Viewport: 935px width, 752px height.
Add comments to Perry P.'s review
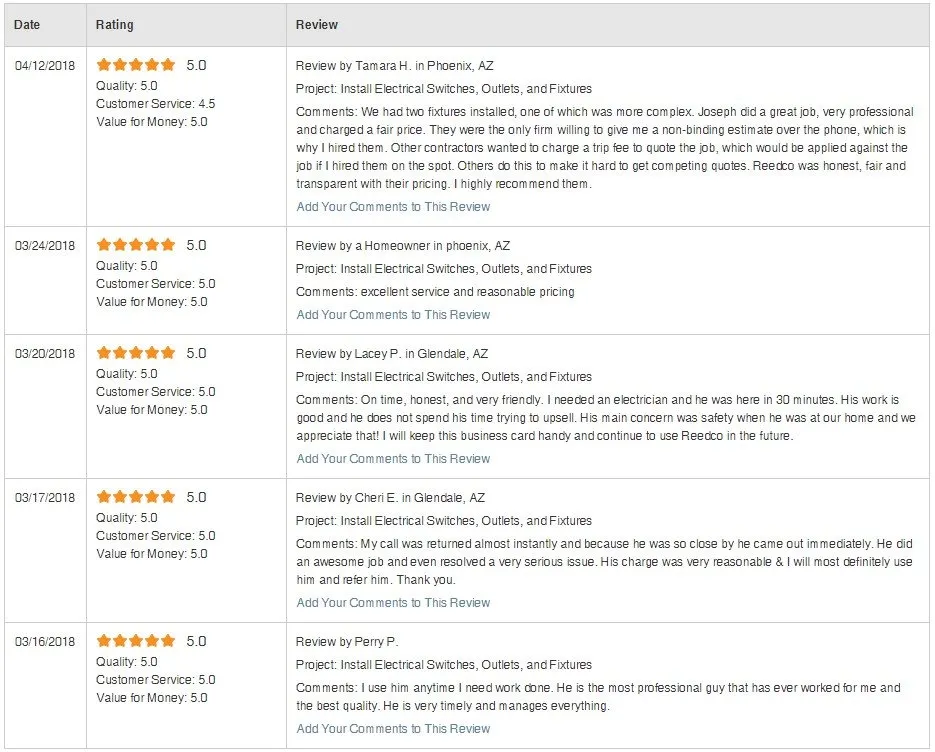click(x=393, y=729)
